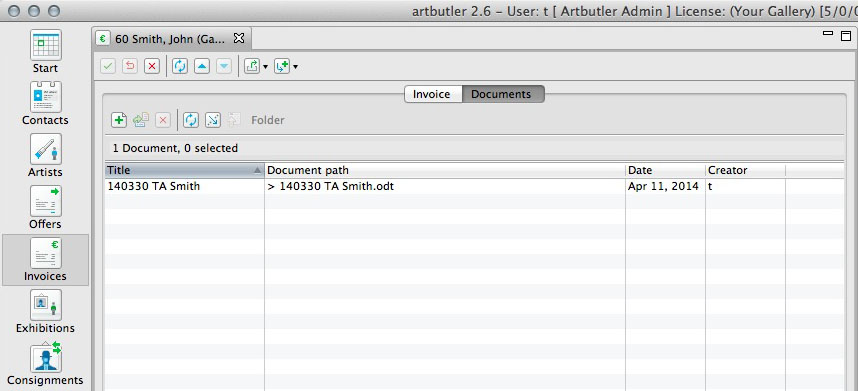Click the 1 Document, 0 selected status

175,148
